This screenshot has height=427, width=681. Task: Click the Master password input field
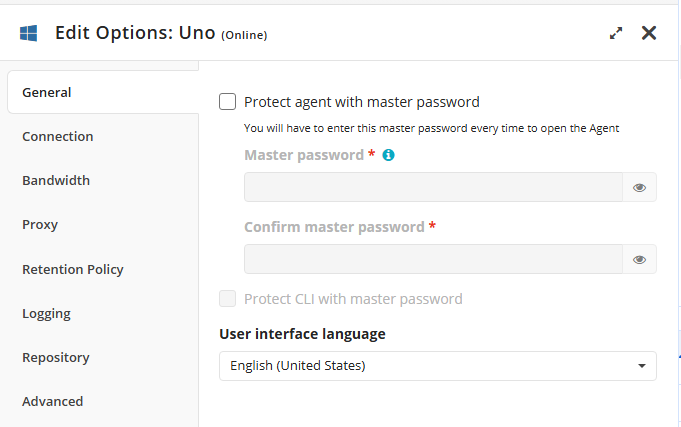(433, 187)
